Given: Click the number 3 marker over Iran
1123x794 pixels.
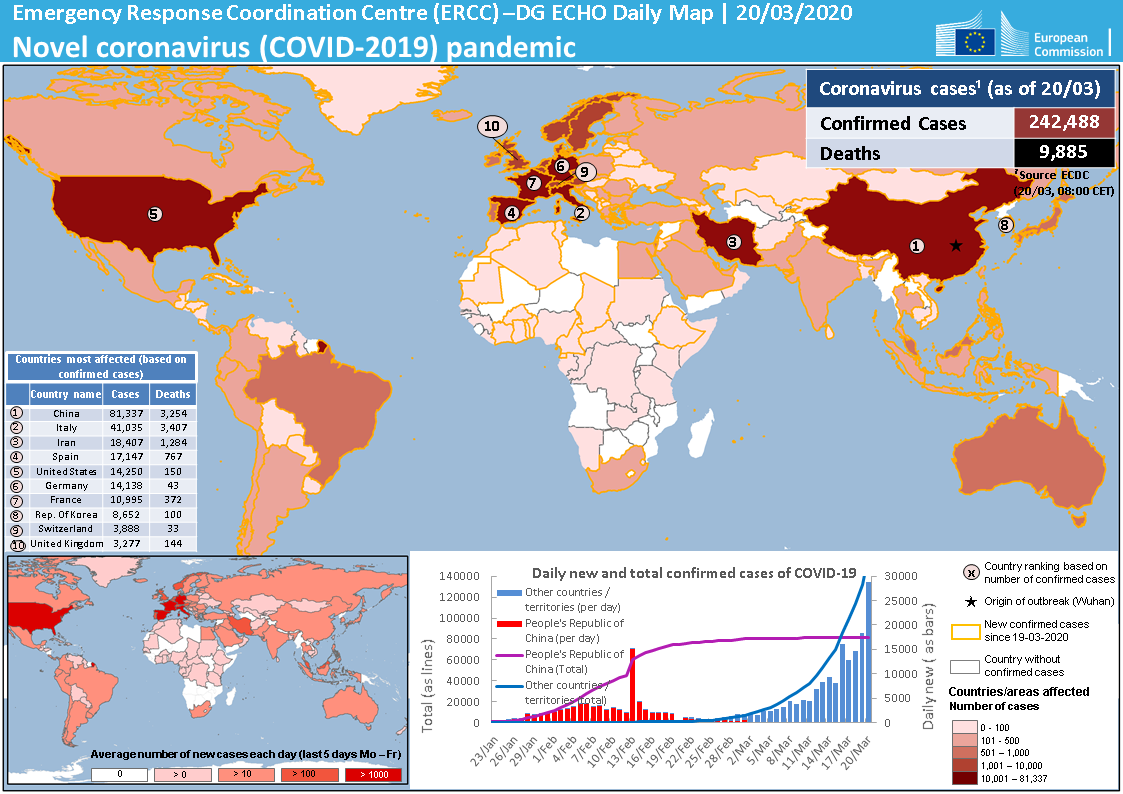Looking at the screenshot, I should tap(733, 241).
